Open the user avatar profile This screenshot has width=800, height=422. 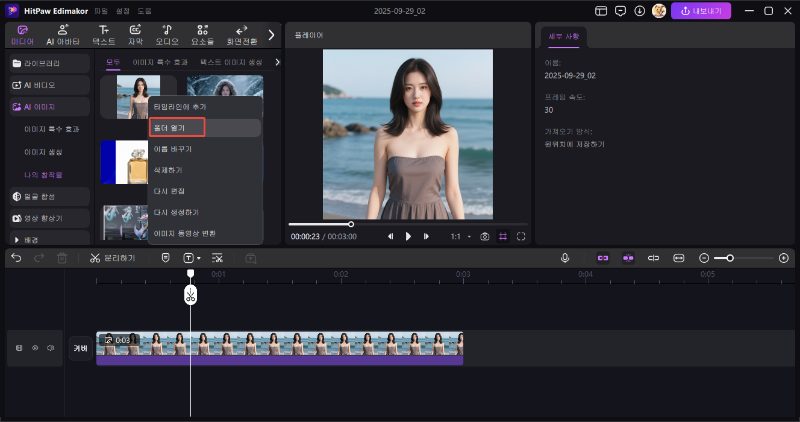659,11
